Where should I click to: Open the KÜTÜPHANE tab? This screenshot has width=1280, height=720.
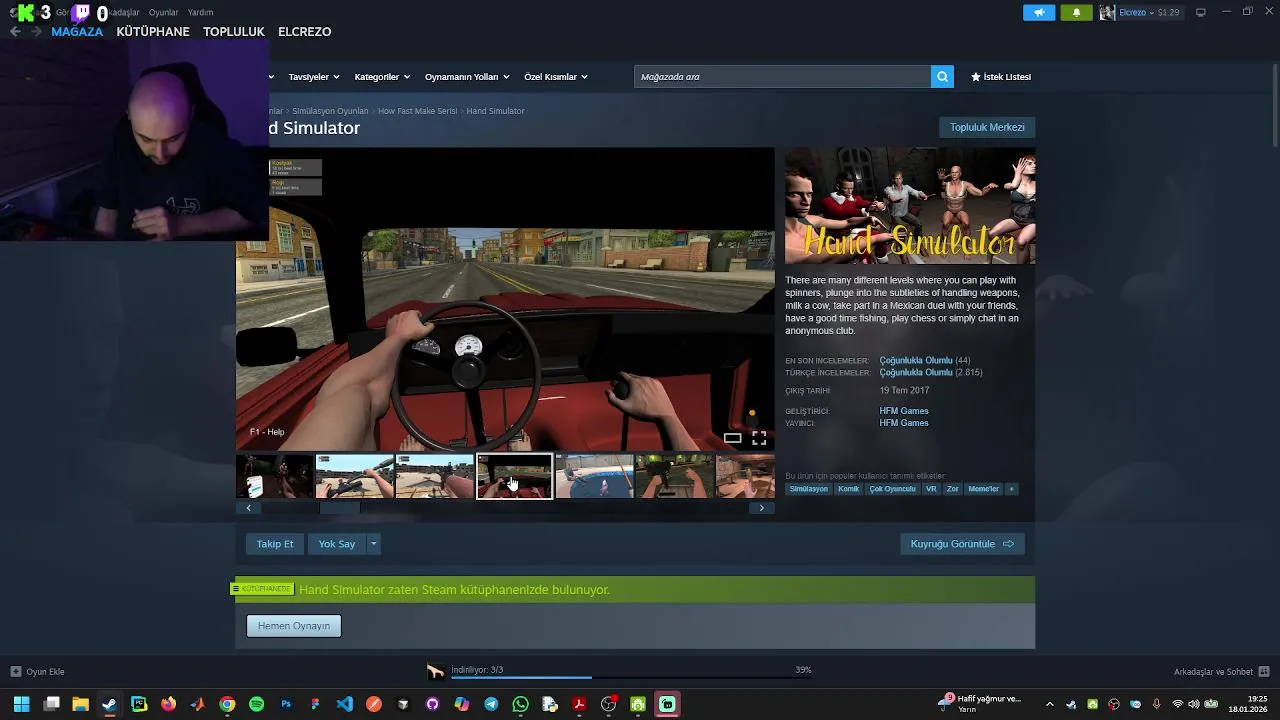click(153, 31)
